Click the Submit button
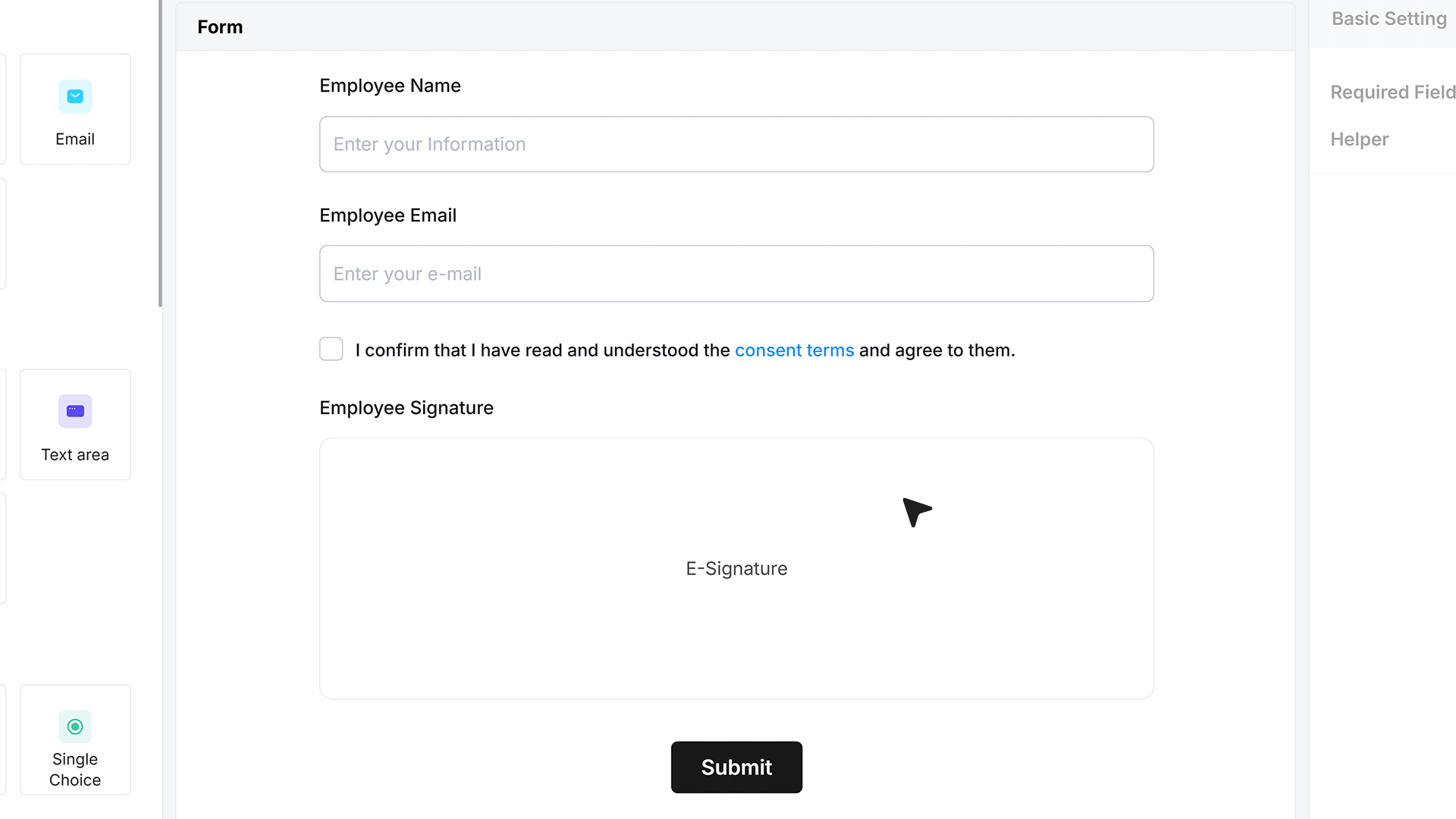The height and width of the screenshot is (819, 1456). click(x=736, y=767)
